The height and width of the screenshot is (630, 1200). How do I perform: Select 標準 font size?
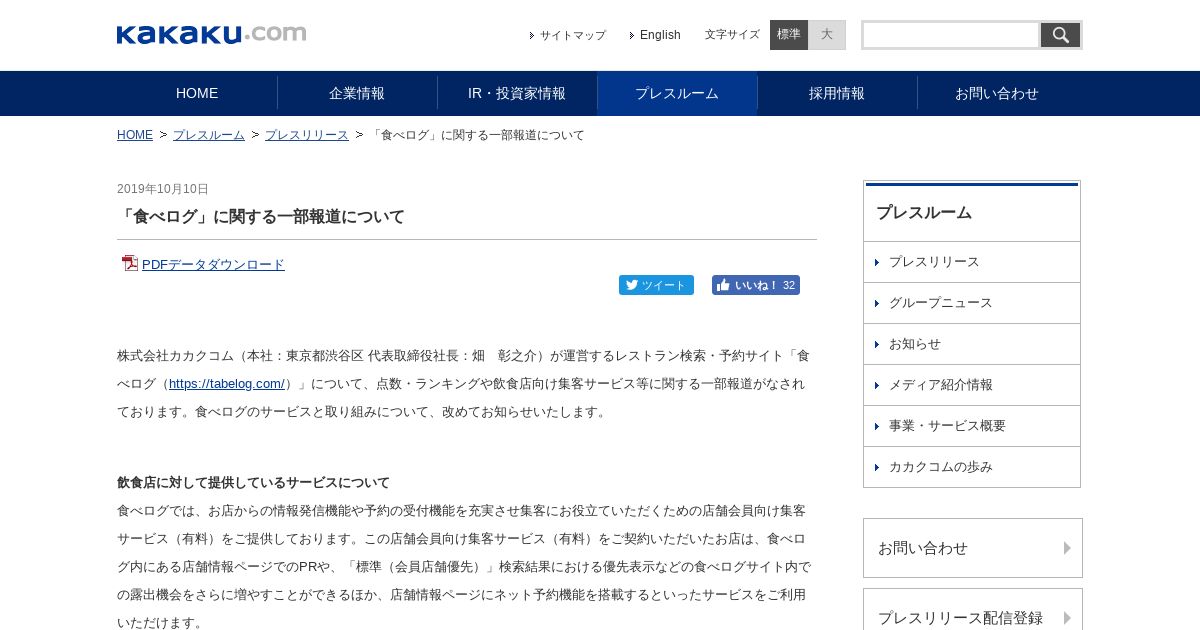(789, 35)
